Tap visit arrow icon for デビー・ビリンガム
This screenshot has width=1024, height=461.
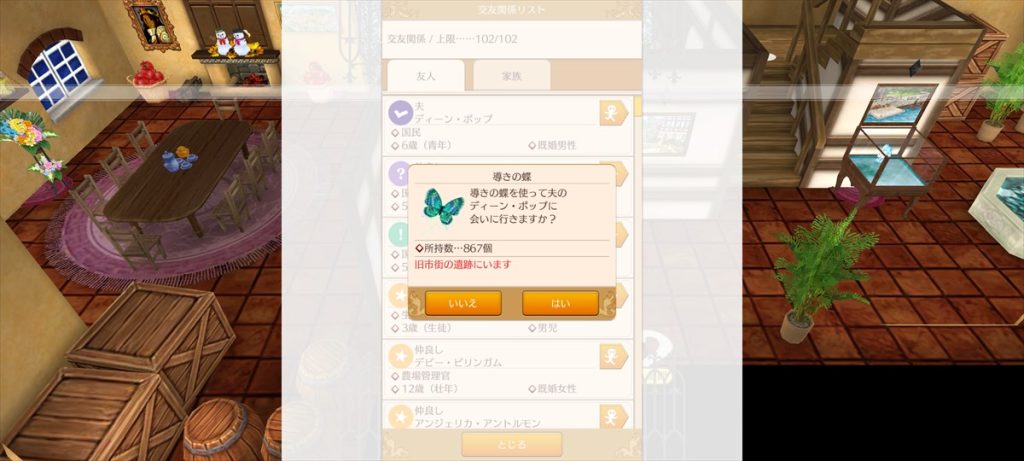click(613, 356)
